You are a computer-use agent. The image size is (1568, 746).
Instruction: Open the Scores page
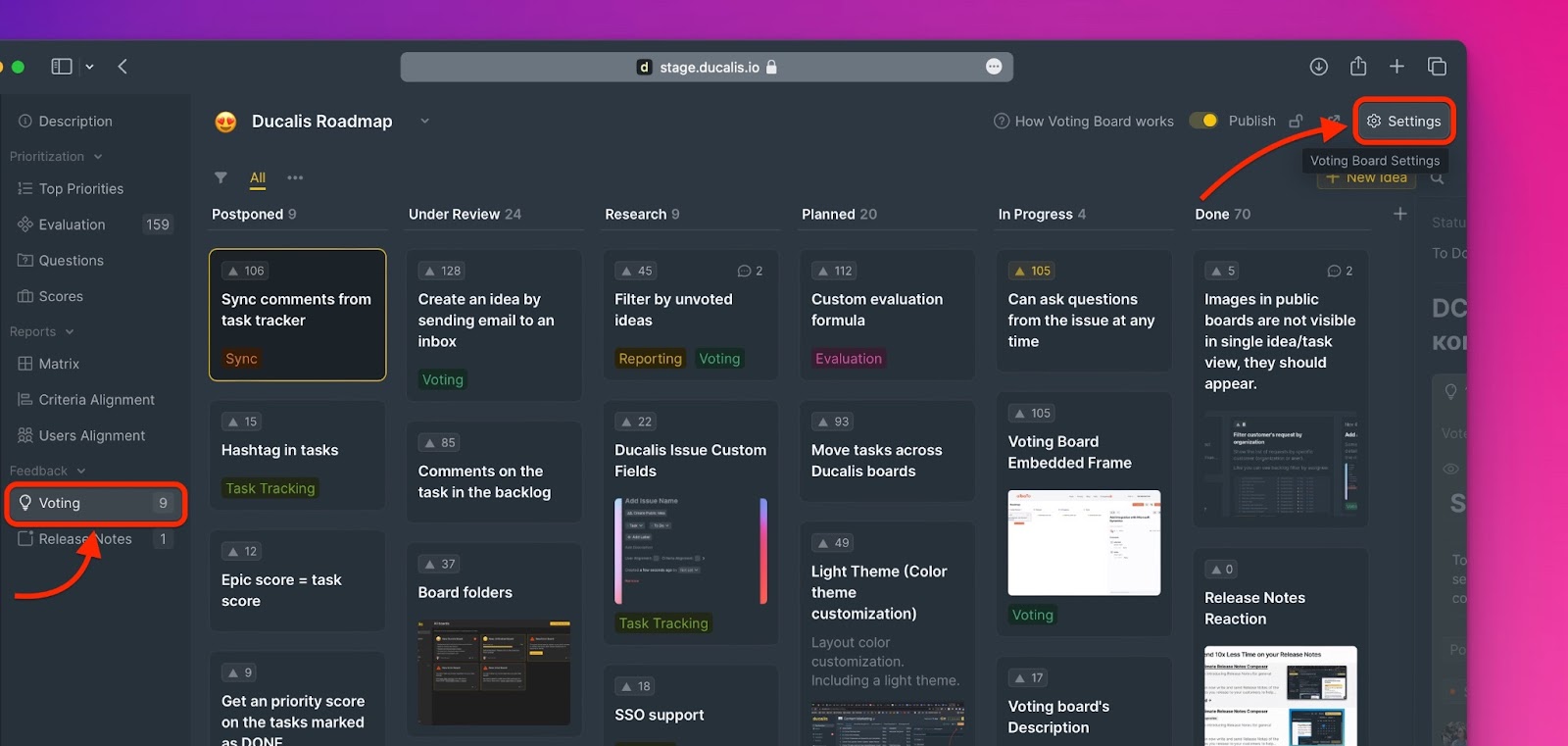click(51, 296)
